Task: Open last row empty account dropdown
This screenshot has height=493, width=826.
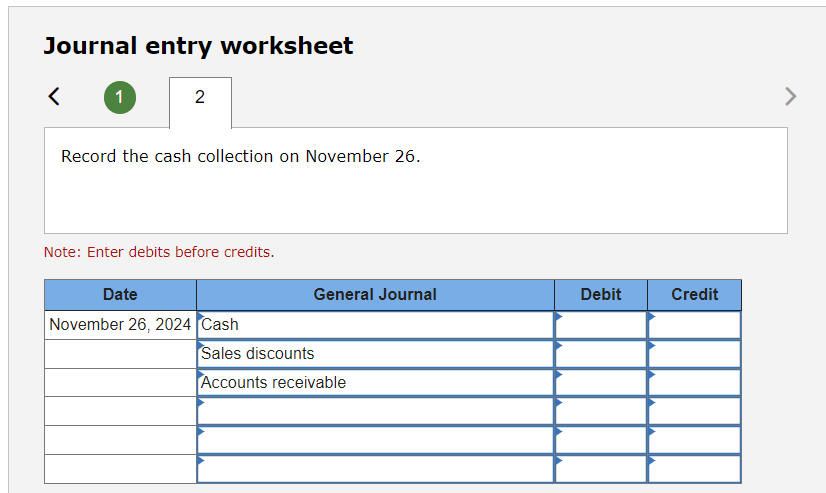Action: click(375, 469)
